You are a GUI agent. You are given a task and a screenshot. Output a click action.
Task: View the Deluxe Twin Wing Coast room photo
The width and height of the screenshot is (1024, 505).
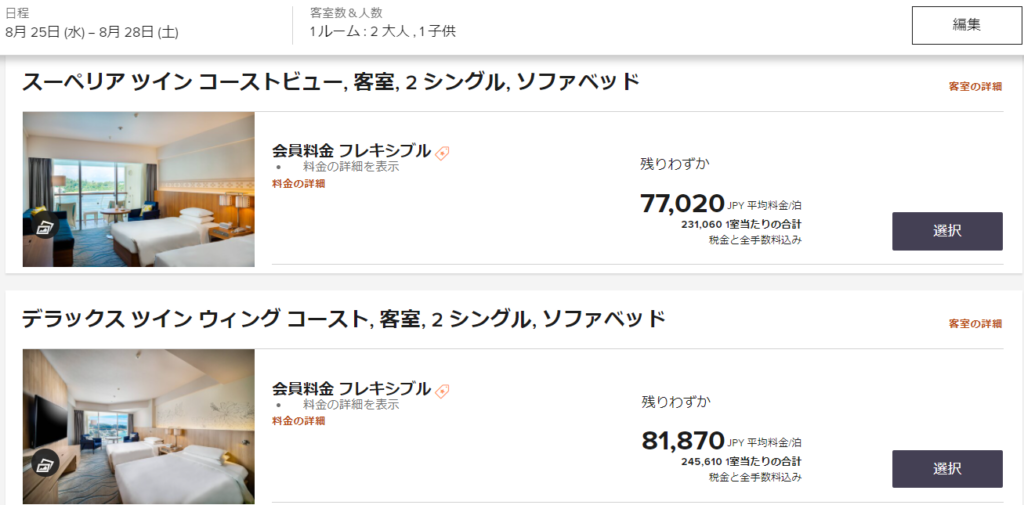tap(138, 426)
